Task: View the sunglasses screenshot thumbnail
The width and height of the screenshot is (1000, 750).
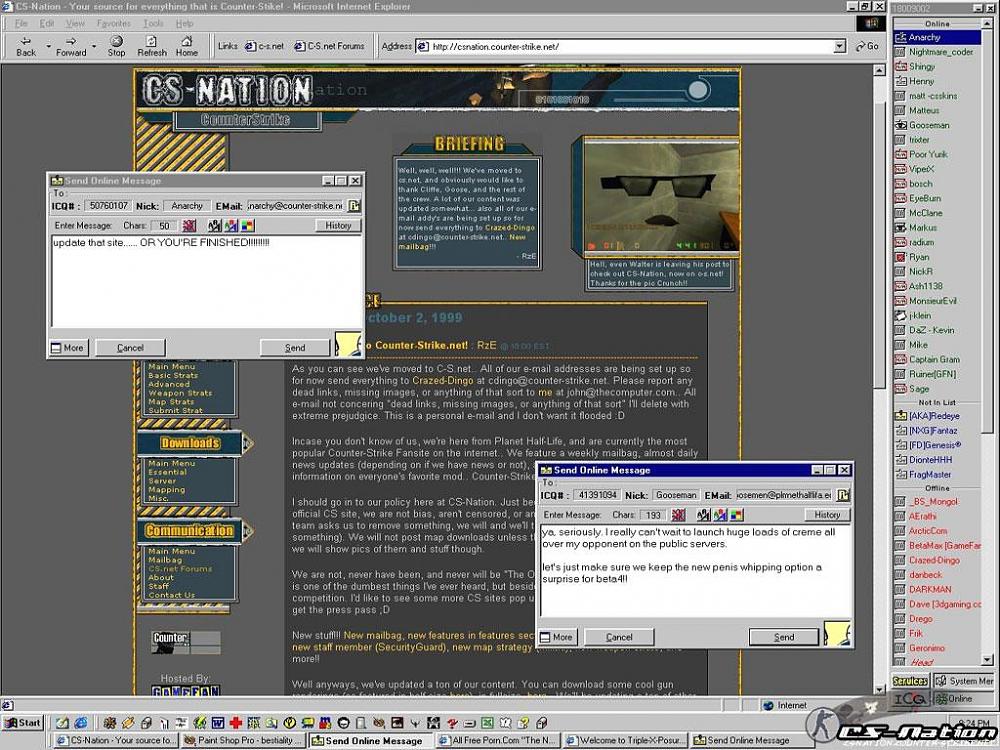Action: 660,196
